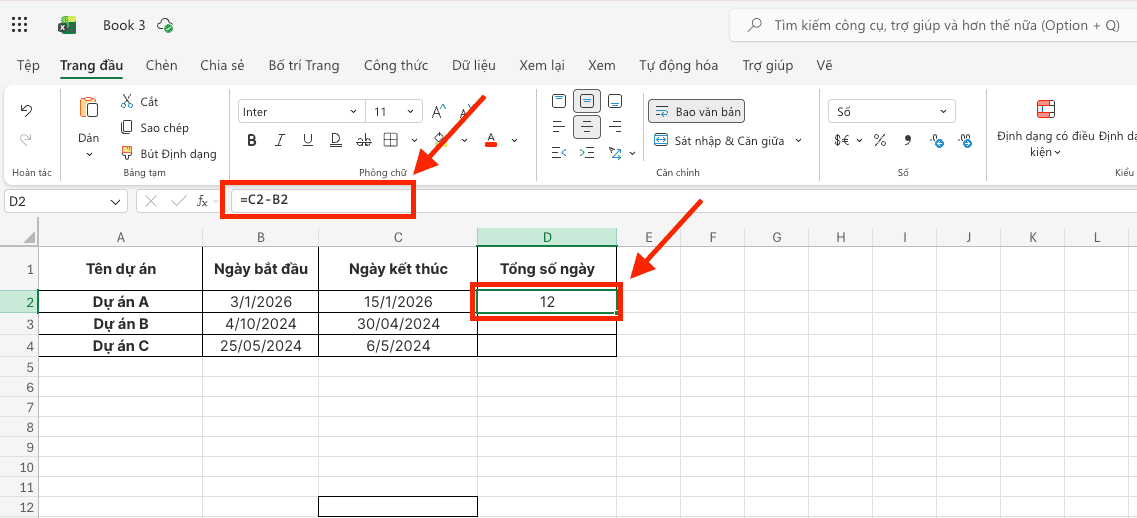The height and width of the screenshot is (518, 1137).
Task: Undo the last action
Action: (x=26, y=111)
